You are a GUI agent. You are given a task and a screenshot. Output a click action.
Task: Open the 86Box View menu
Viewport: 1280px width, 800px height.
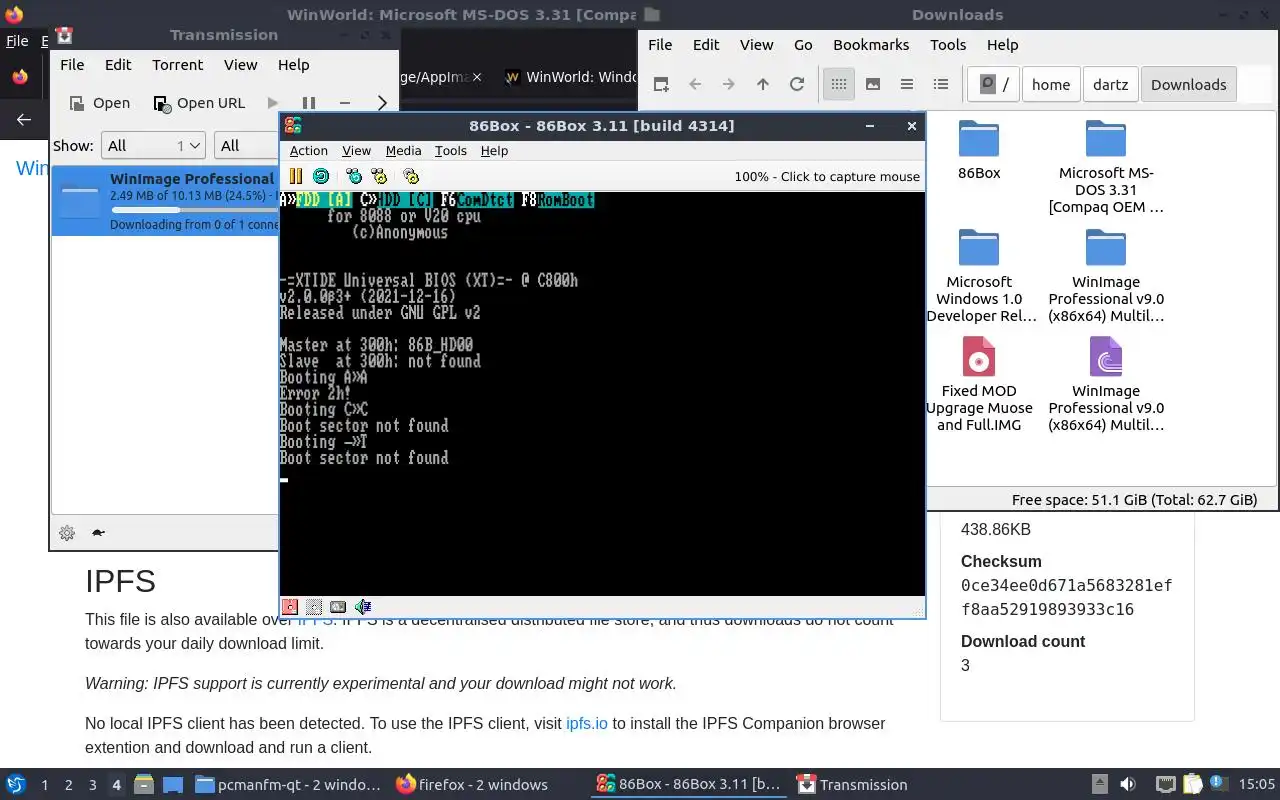(356, 150)
